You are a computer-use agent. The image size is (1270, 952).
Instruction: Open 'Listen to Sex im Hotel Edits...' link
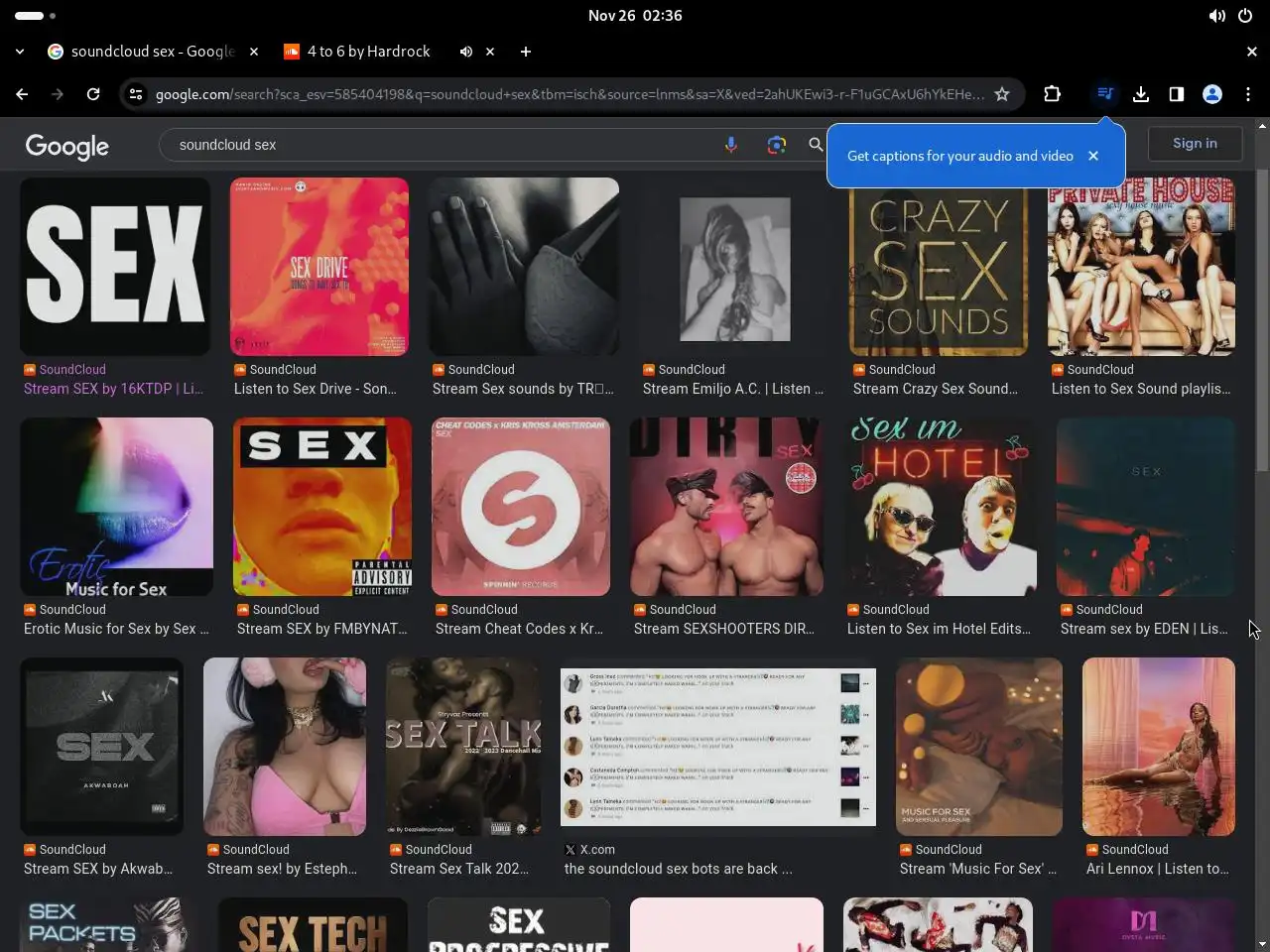click(x=939, y=629)
